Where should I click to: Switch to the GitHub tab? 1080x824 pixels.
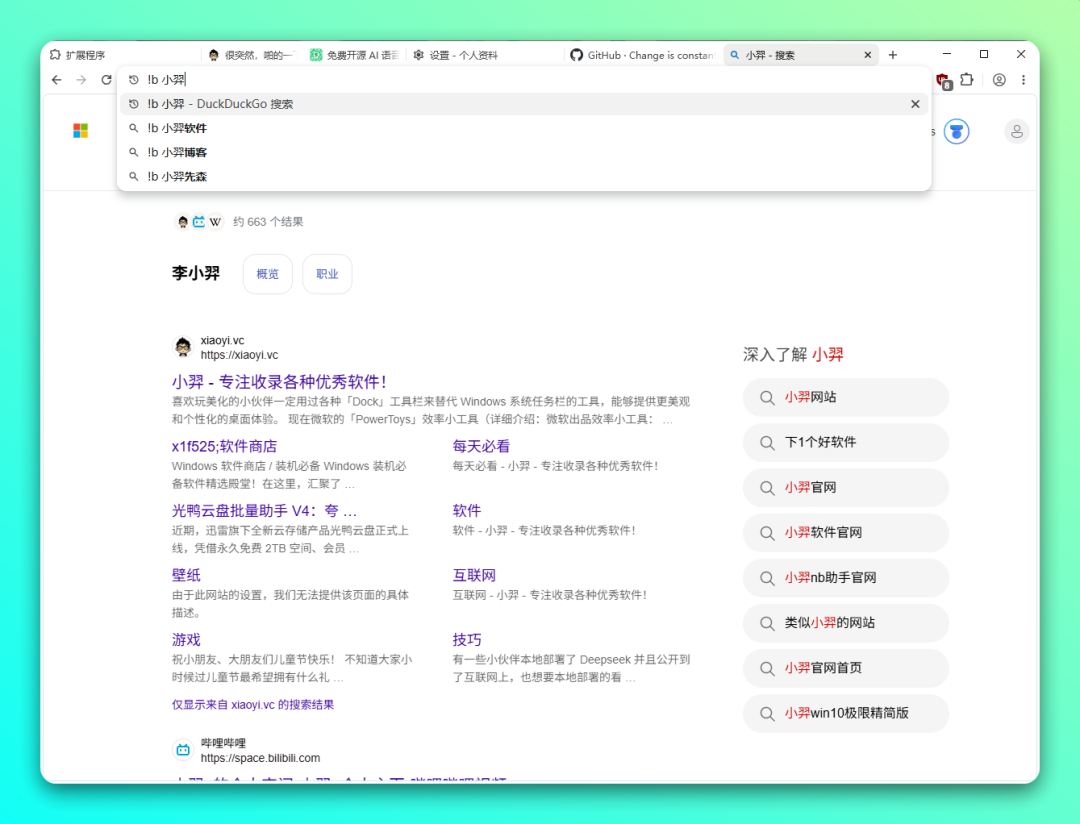642,55
